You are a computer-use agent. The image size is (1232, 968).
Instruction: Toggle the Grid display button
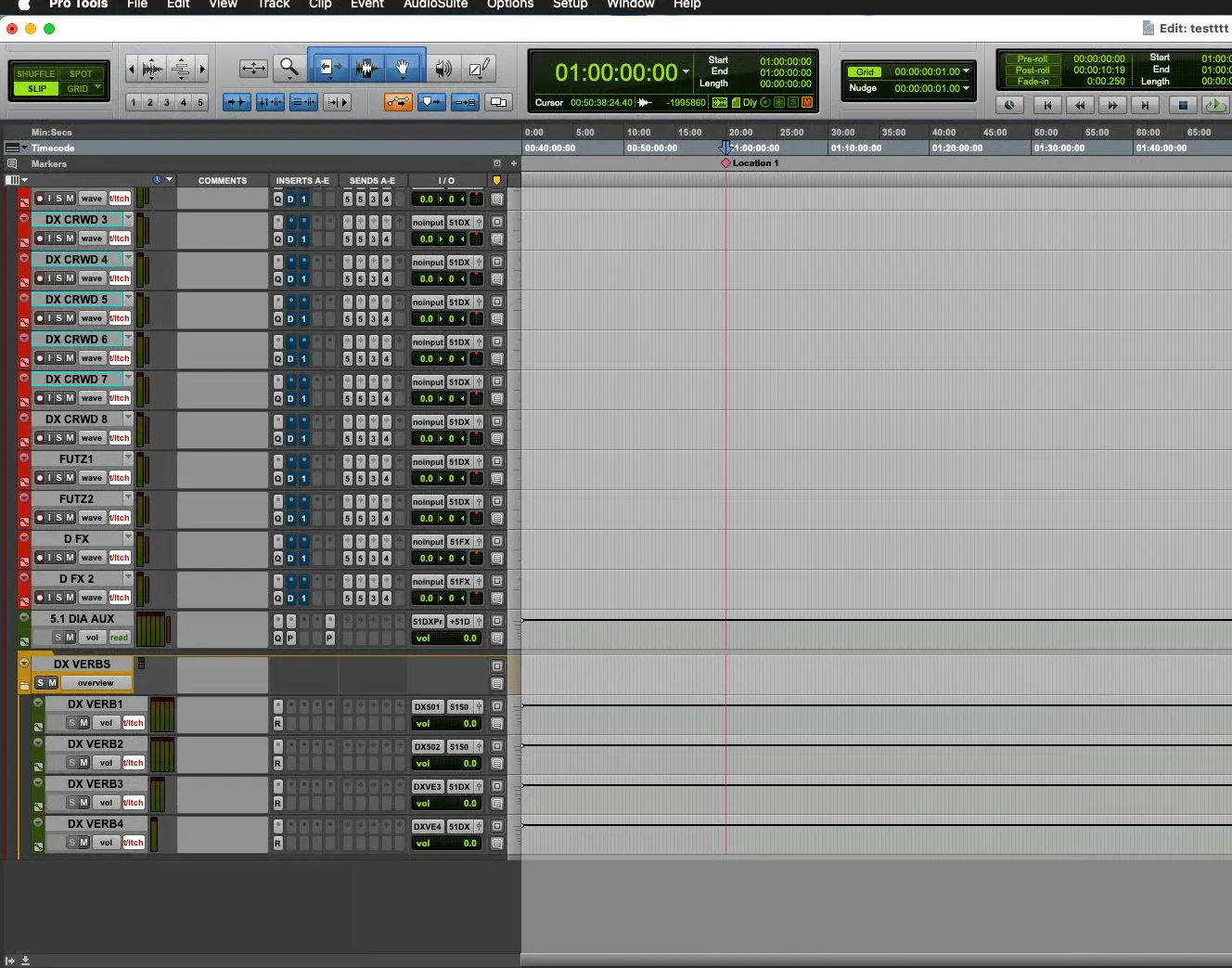tap(865, 71)
